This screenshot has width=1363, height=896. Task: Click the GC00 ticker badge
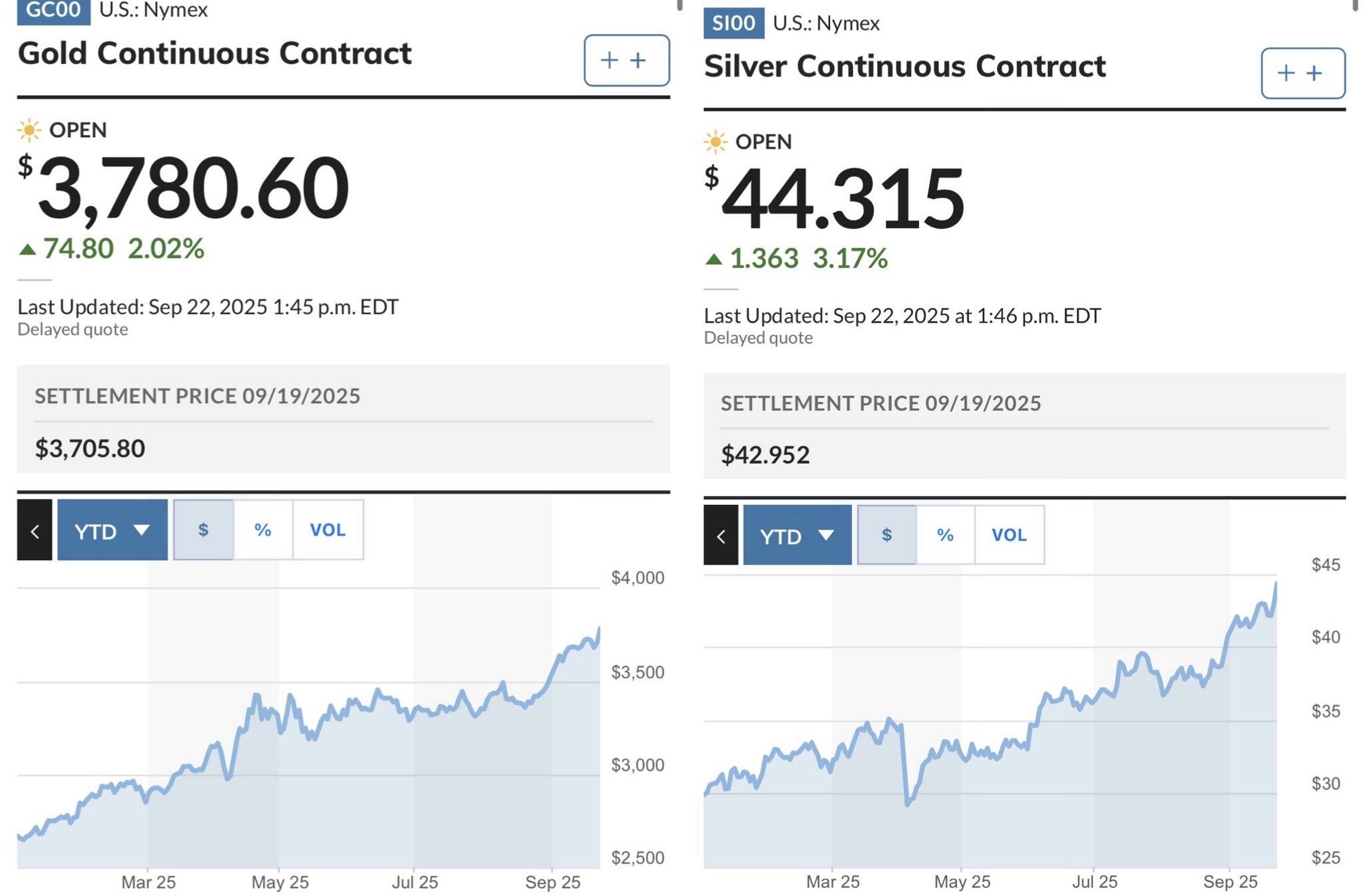coord(53,11)
